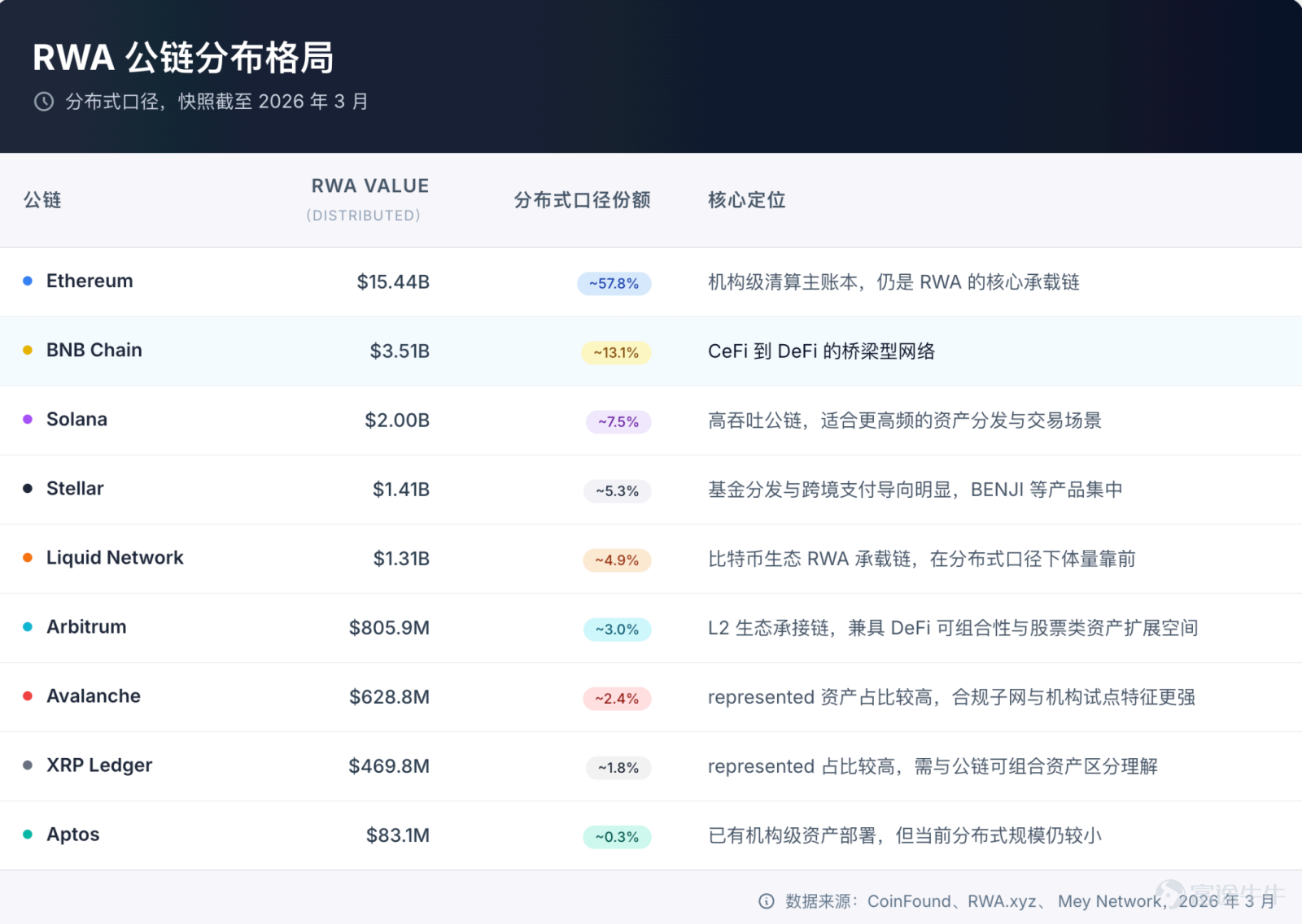Image resolution: width=1302 pixels, height=924 pixels.
Task: Select the Stellar chain name
Action: point(75,488)
